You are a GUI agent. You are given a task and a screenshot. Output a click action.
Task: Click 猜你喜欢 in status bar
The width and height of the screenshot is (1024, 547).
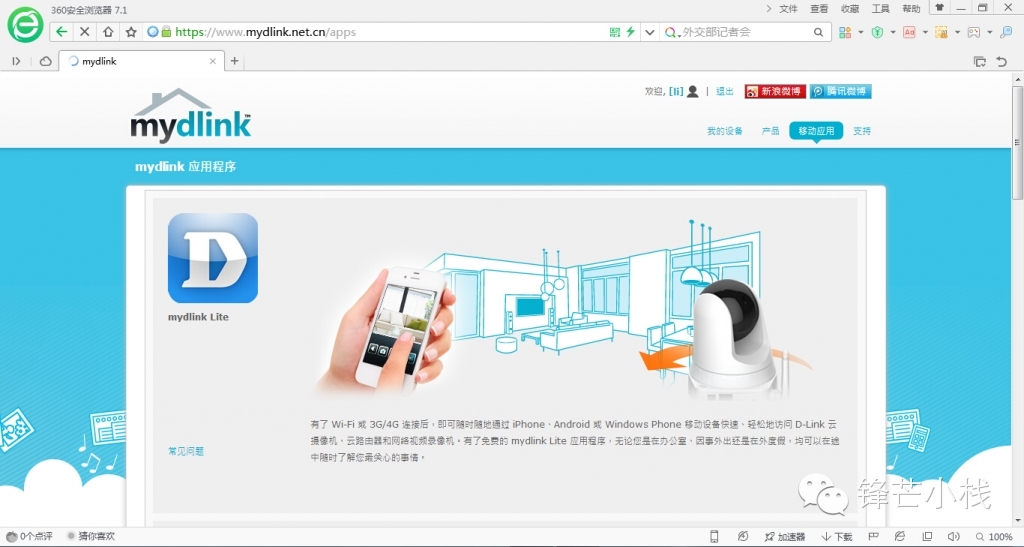pos(91,536)
